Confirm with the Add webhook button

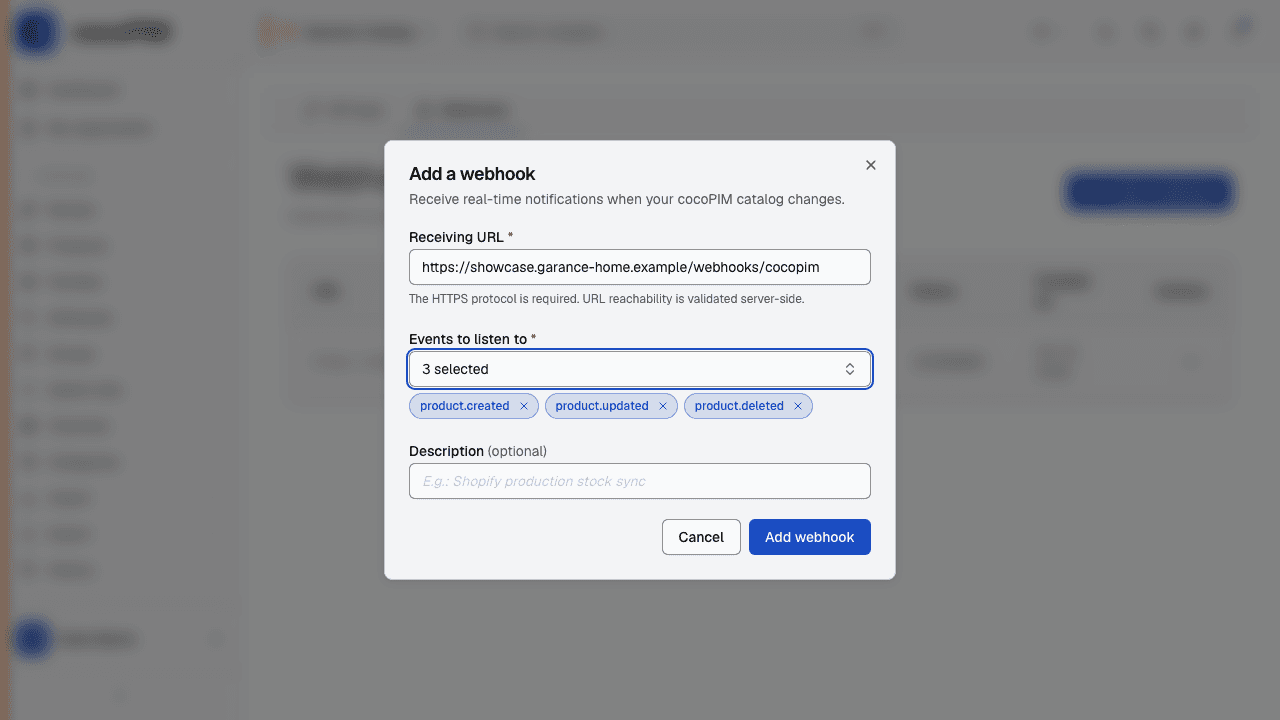[x=810, y=537]
